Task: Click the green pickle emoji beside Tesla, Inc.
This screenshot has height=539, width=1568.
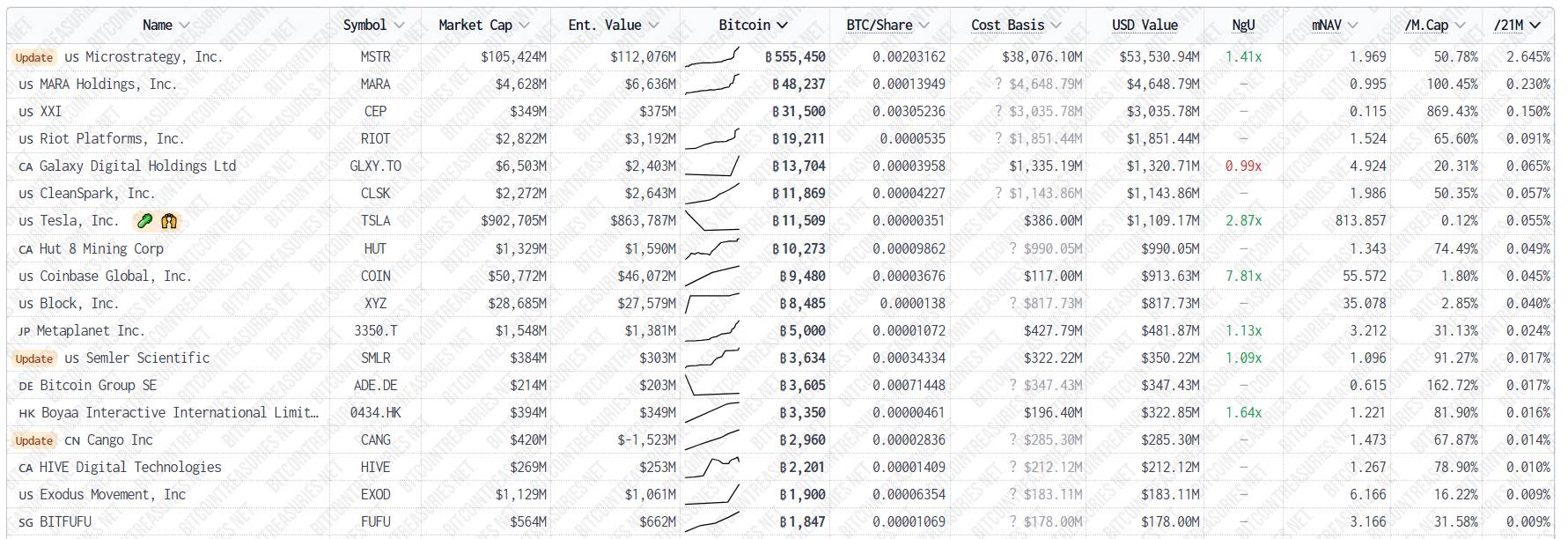Action: click(x=145, y=221)
